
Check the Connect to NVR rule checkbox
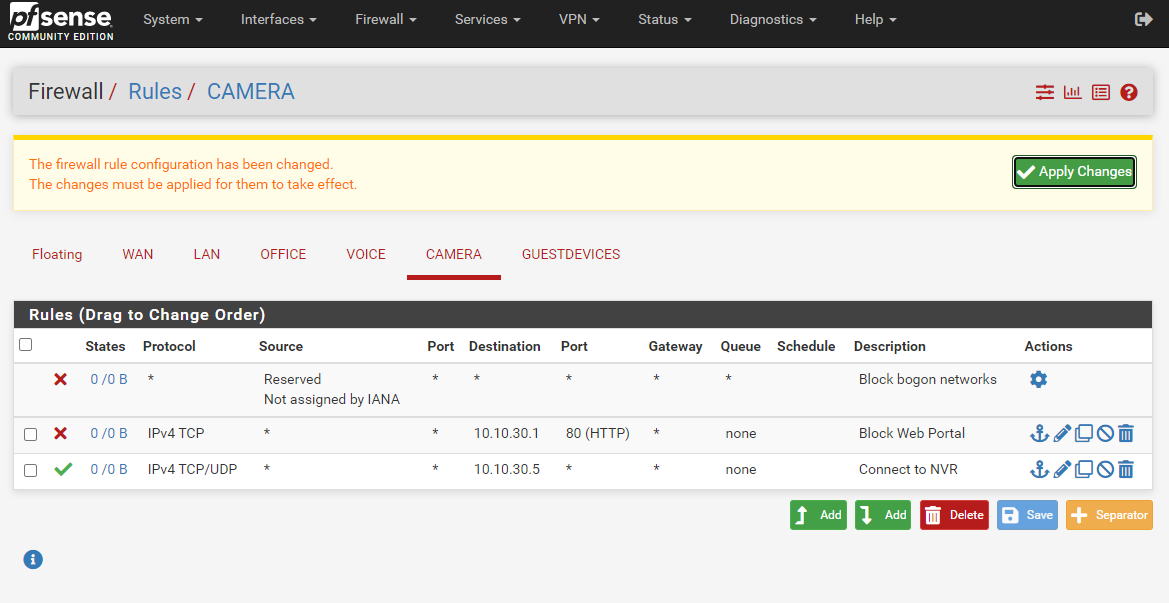point(30,470)
